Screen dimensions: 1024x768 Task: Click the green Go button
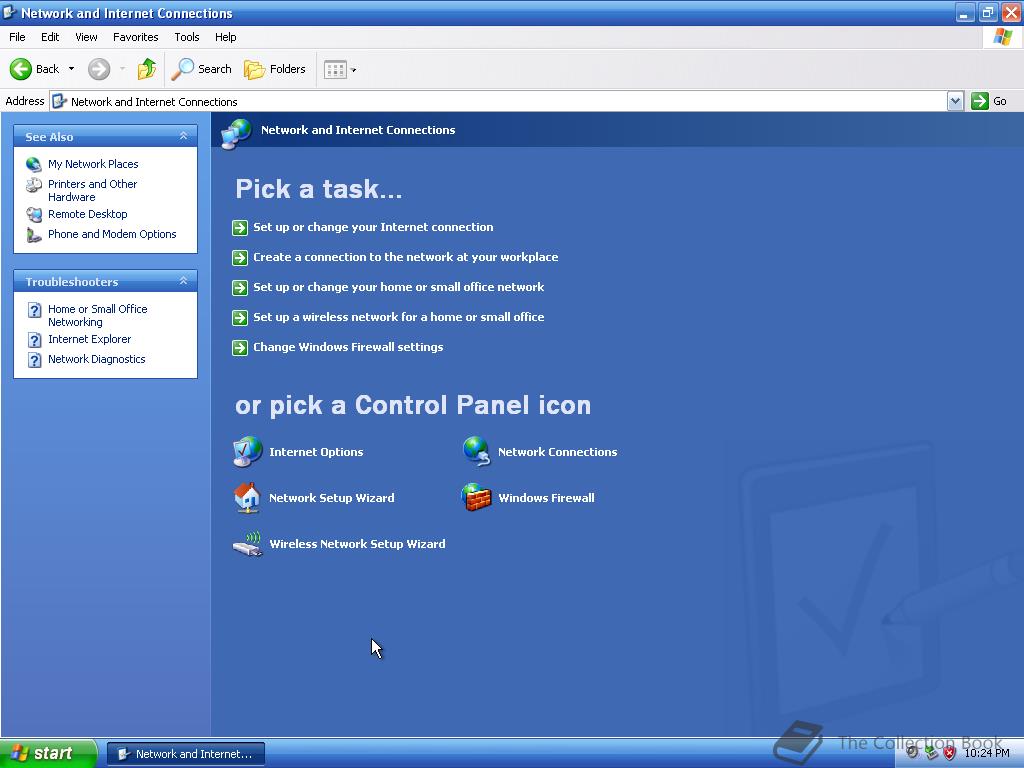click(x=989, y=101)
